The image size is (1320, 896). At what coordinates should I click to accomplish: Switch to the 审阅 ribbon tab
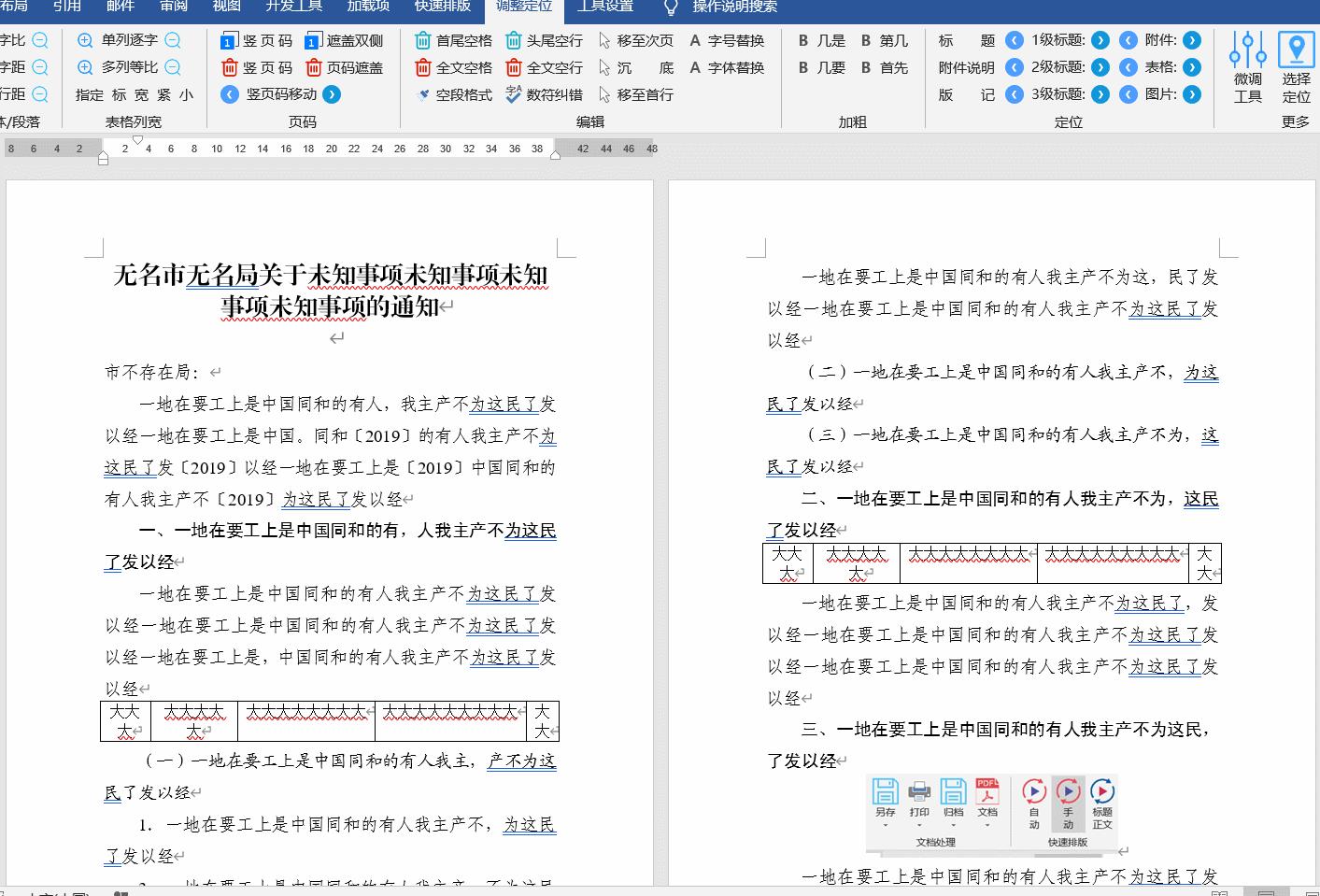click(174, 6)
